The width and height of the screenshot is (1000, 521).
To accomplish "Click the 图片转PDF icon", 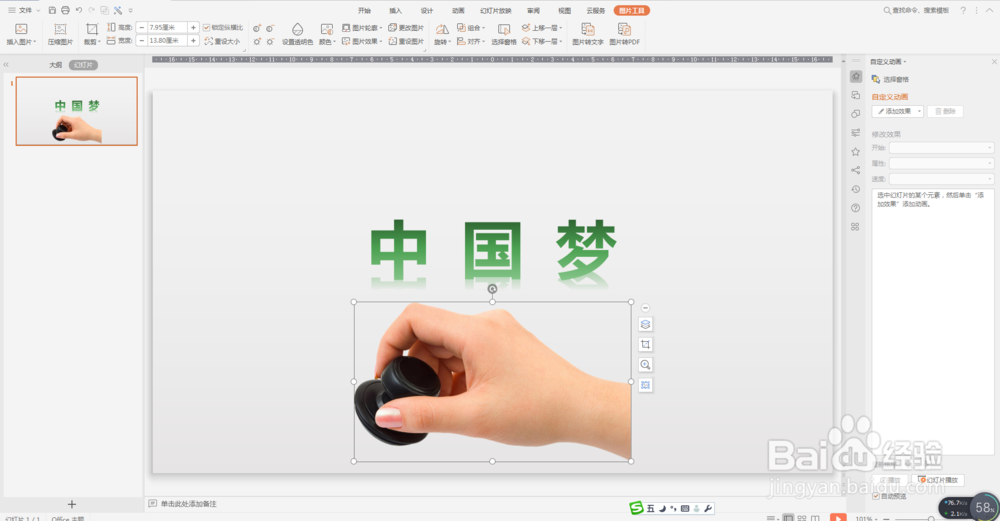I will click(x=624, y=29).
